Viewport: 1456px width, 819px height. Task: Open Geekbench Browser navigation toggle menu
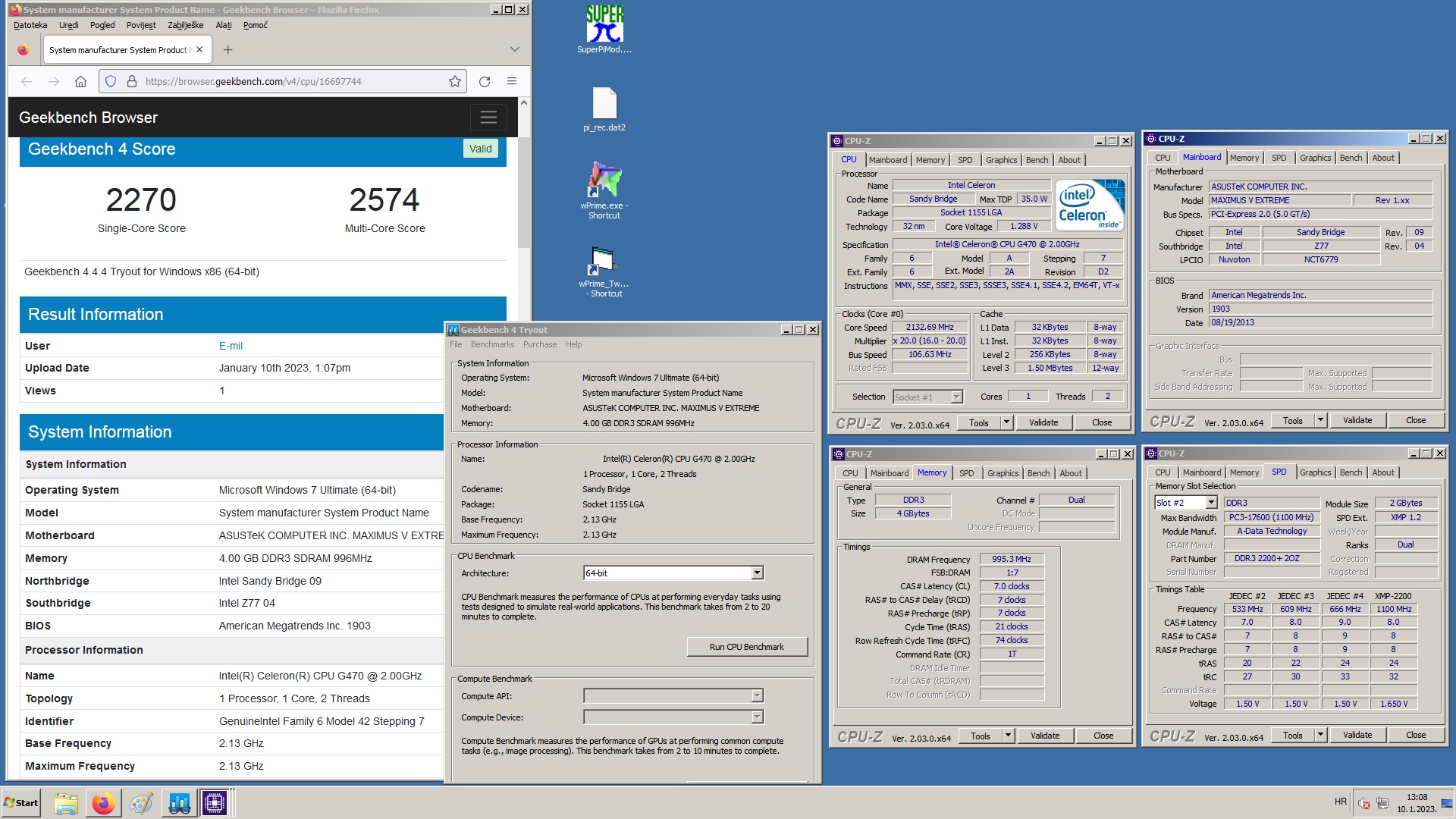click(x=488, y=117)
